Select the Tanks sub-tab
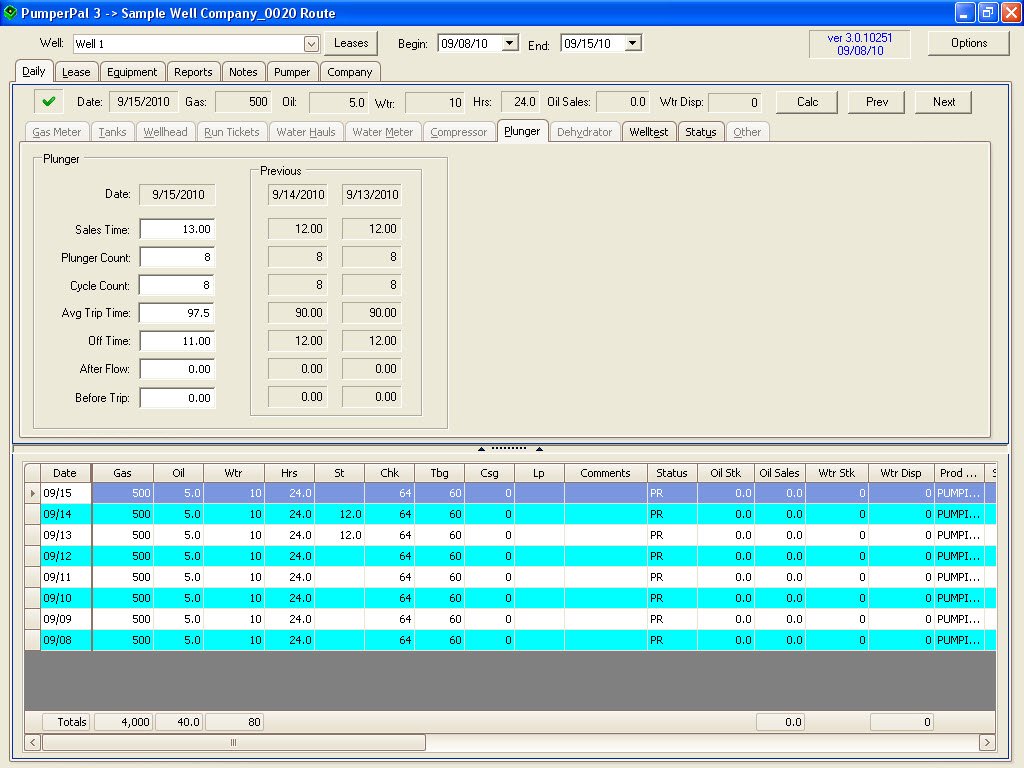The image size is (1024, 768). pos(112,132)
